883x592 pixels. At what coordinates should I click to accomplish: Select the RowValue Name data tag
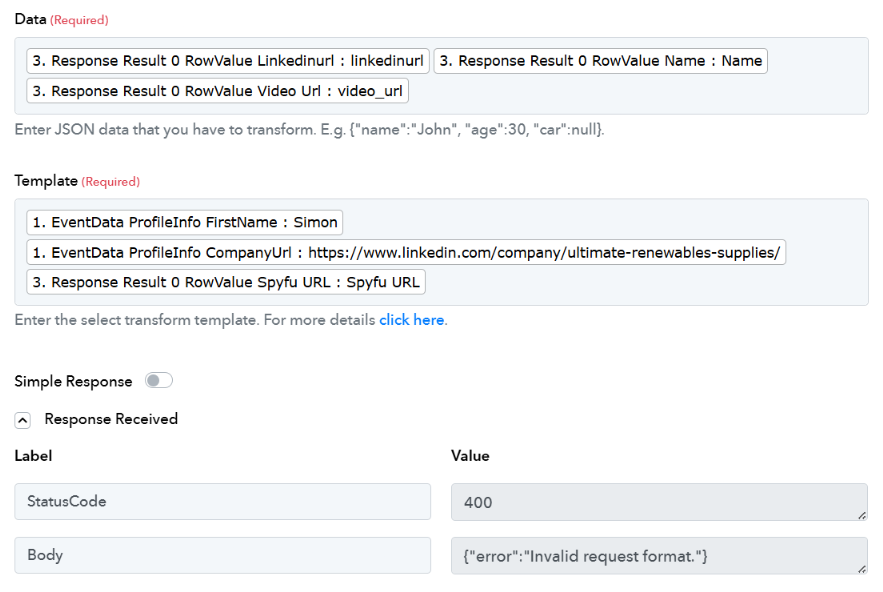click(x=600, y=61)
